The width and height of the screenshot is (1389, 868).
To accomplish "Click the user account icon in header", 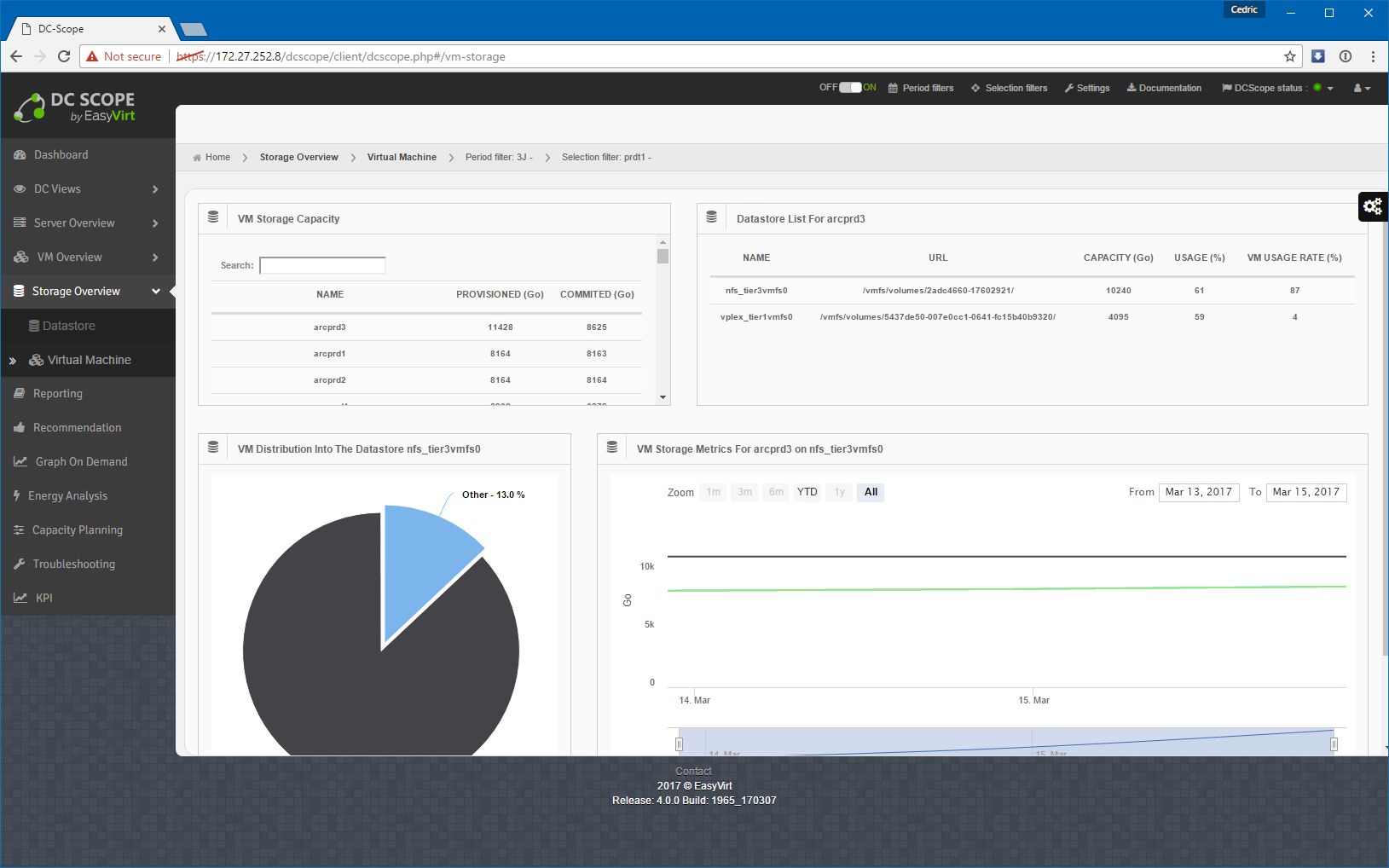I will click(x=1361, y=88).
